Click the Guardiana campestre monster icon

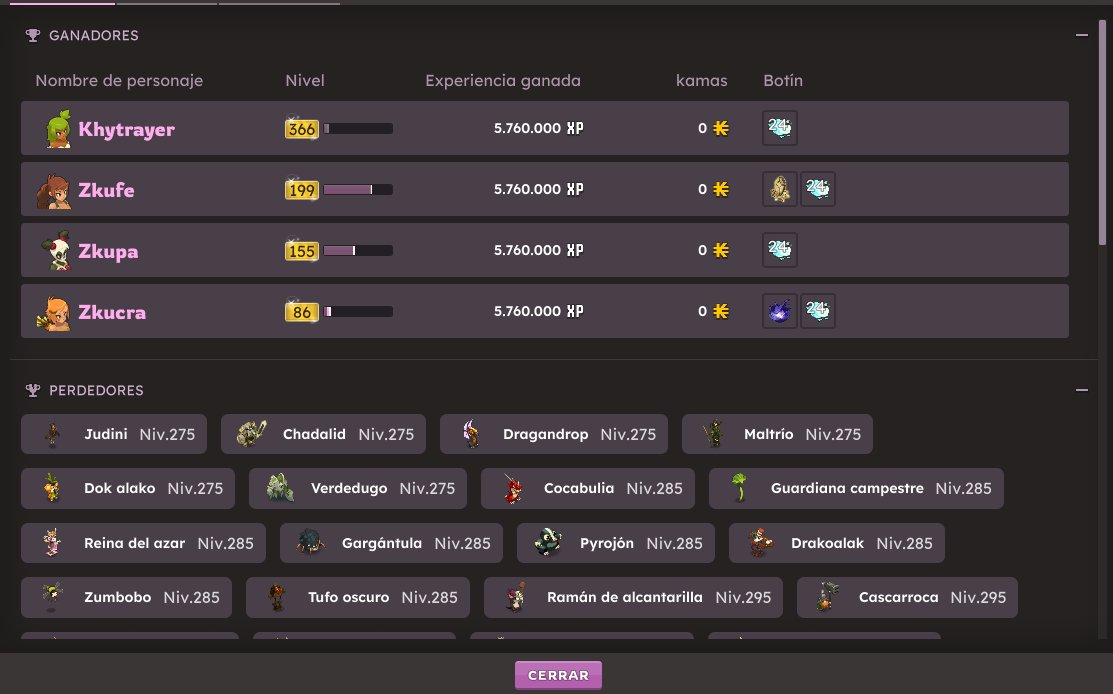click(740, 488)
